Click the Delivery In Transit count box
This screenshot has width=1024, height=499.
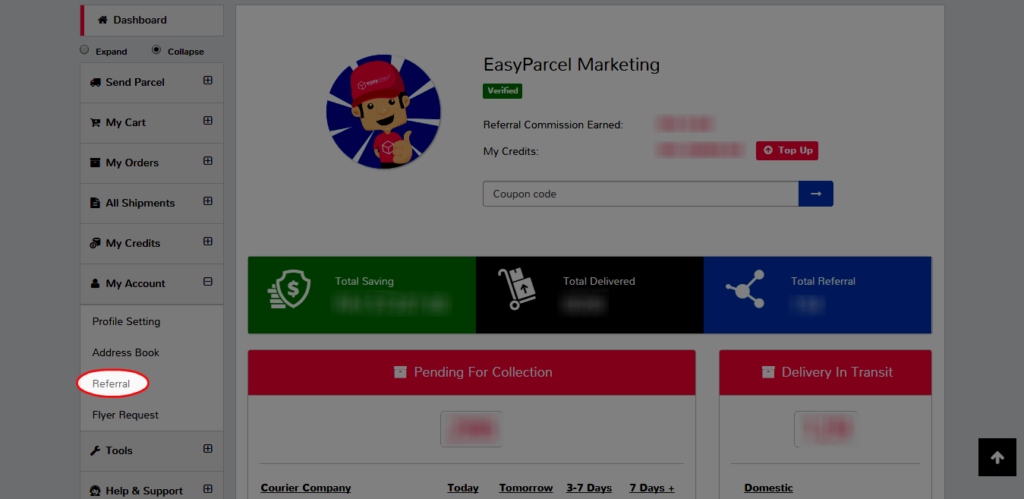[x=825, y=429]
